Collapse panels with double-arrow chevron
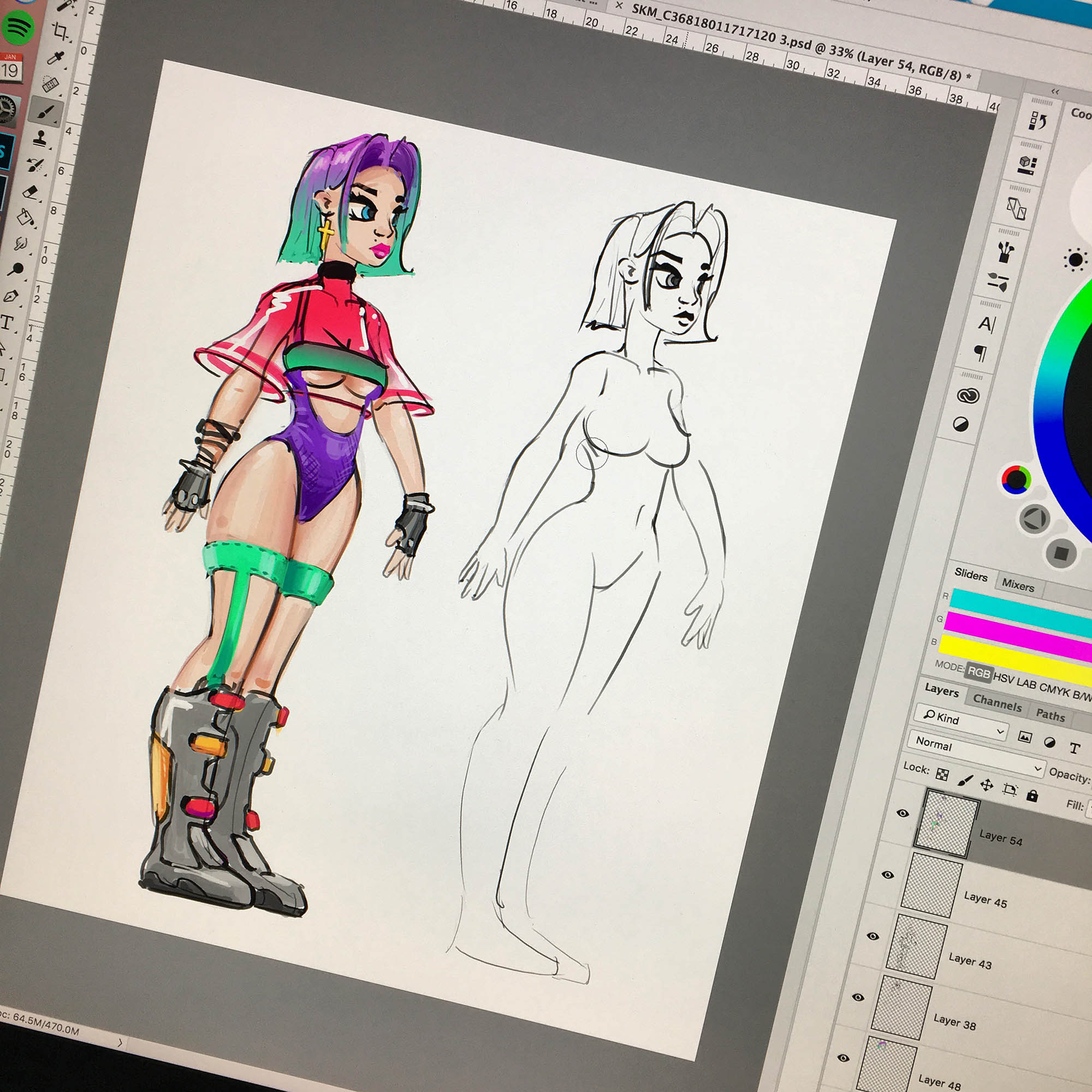The width and height of the screenshot is (1092, 1092). 1055,92
